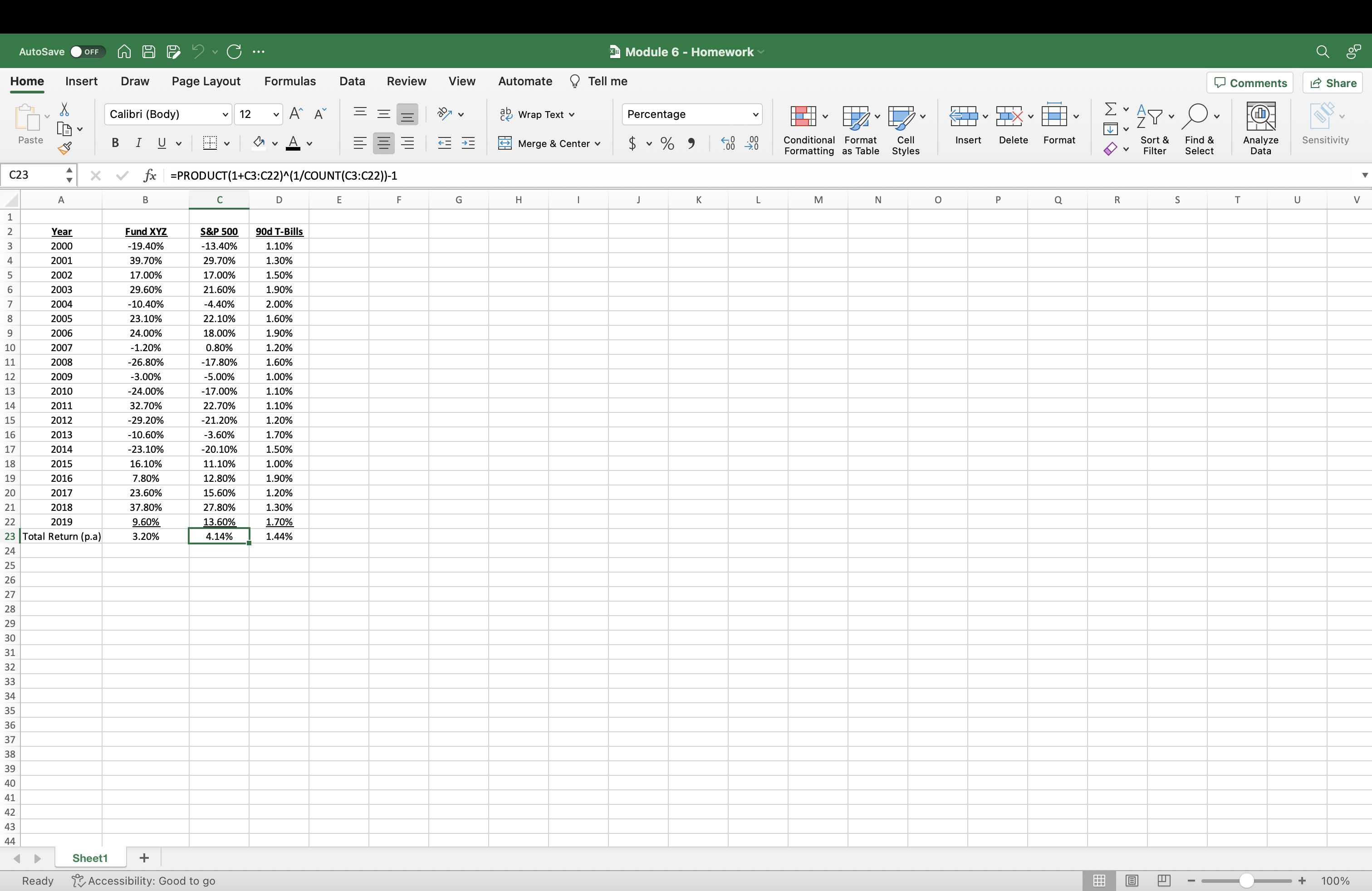Expand the border style options

pos(226,143)
